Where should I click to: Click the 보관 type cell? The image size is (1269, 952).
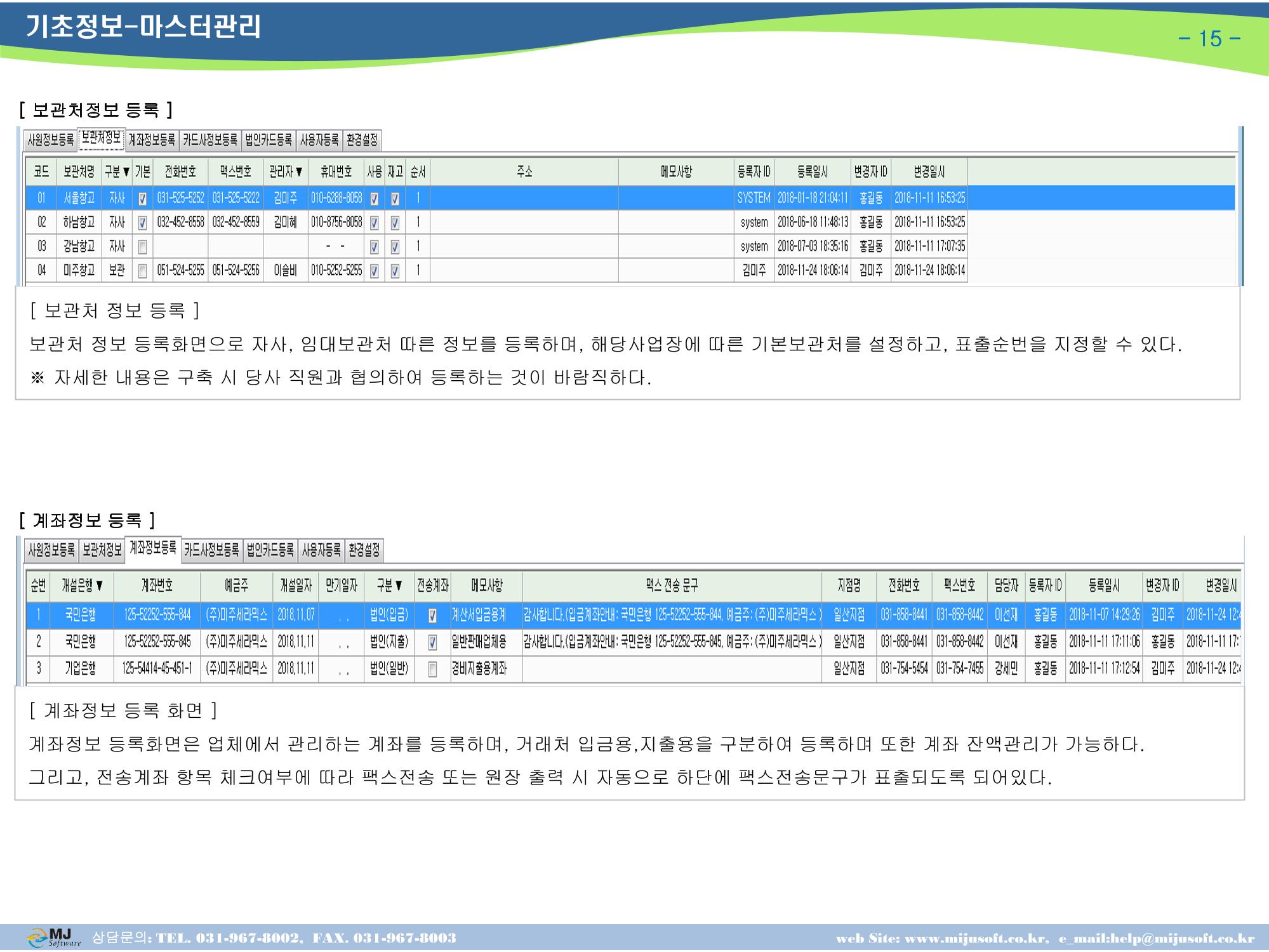click(x=117, y=271)
